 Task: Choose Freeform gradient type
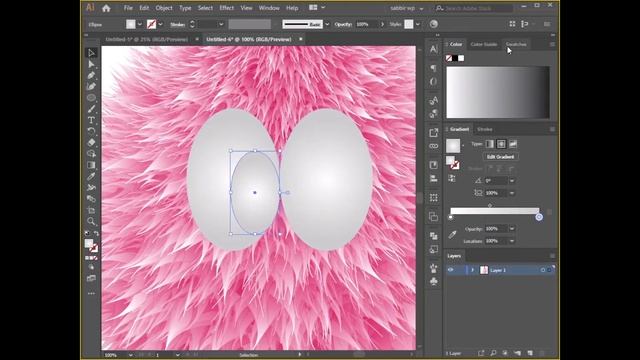513,144
